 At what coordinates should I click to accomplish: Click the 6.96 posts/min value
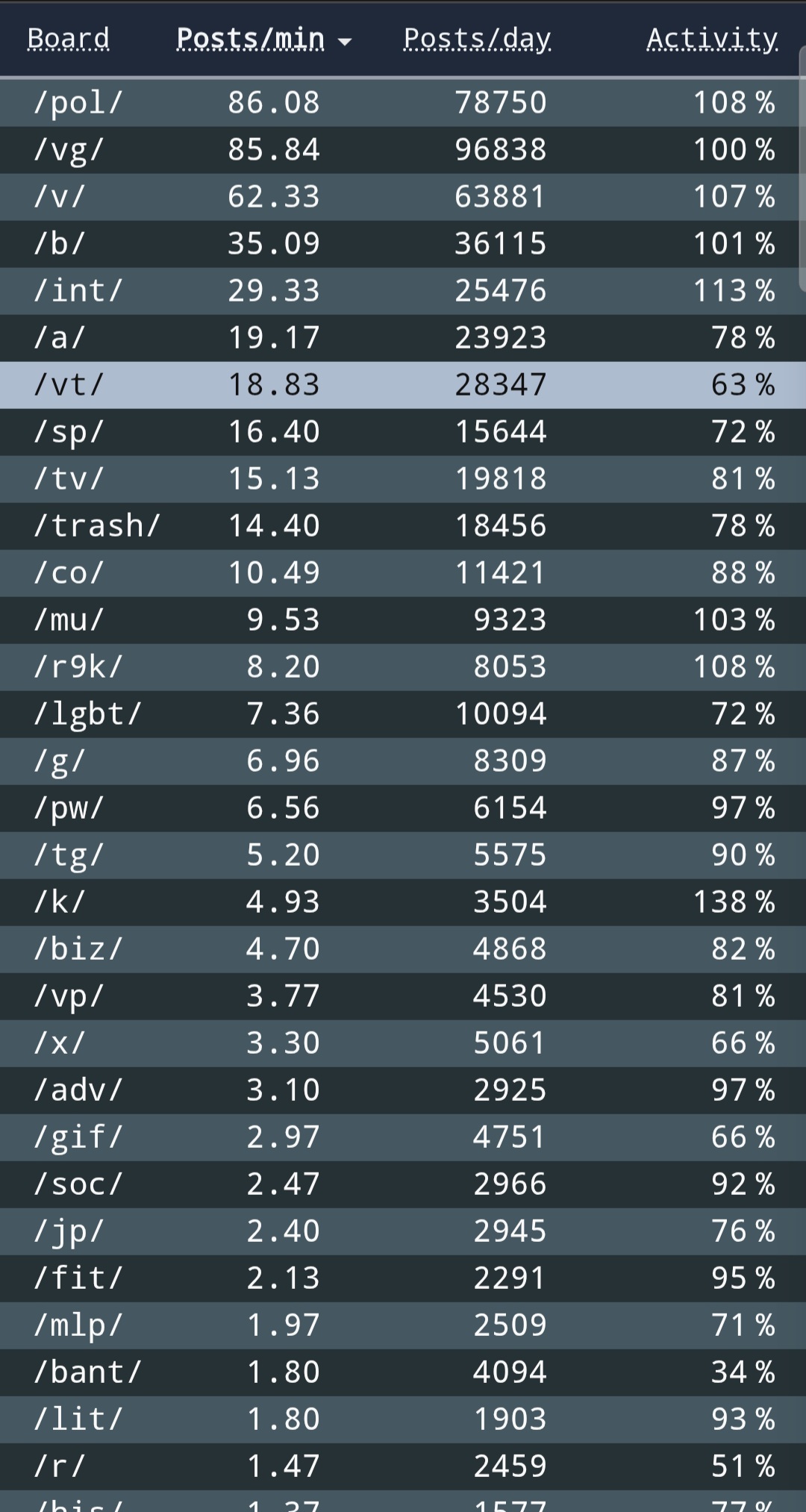click(283, 760)
